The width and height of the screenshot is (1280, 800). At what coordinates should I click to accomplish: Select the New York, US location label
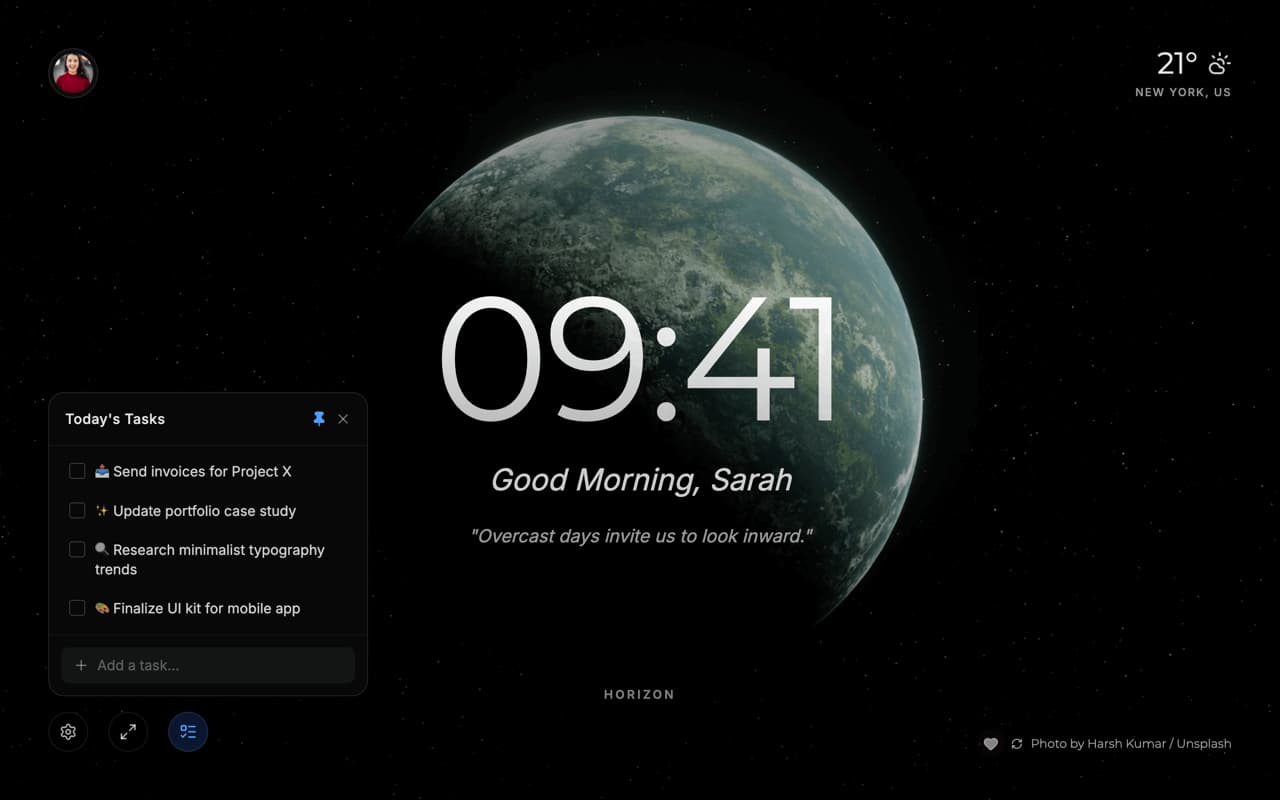click(x=1182, y=92)
